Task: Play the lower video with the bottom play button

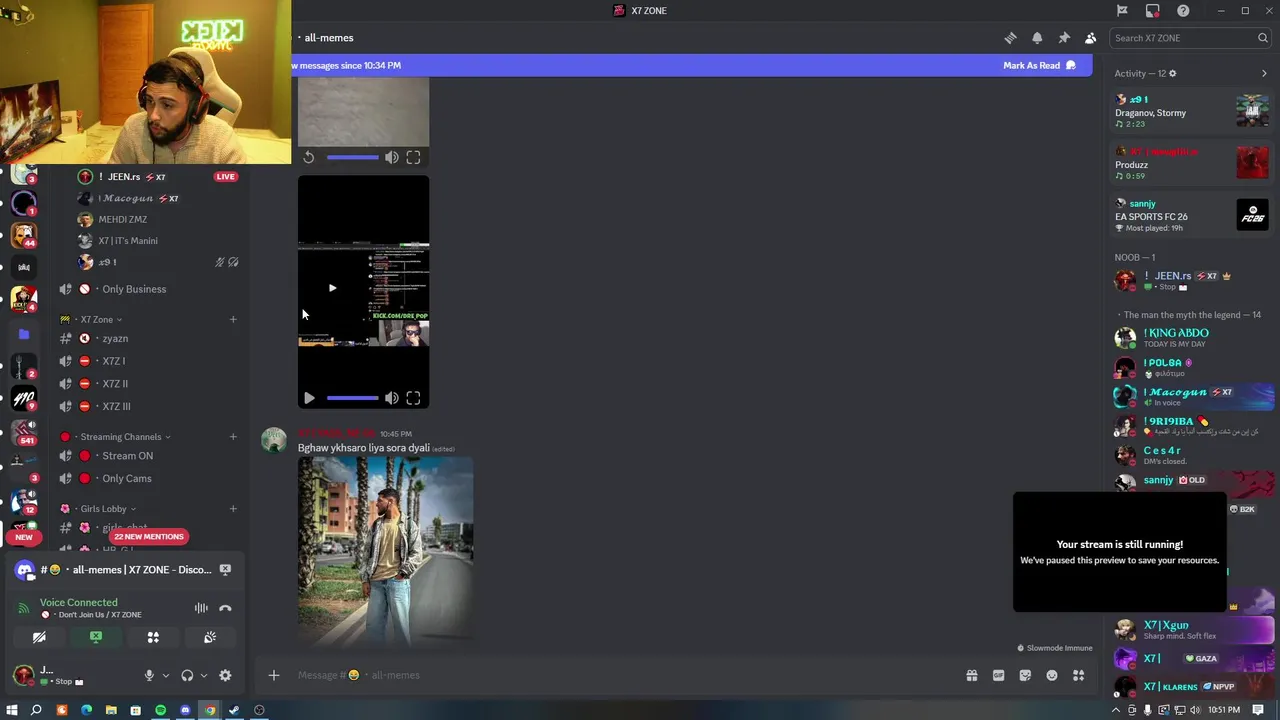Action: click(x=309, y=398)
